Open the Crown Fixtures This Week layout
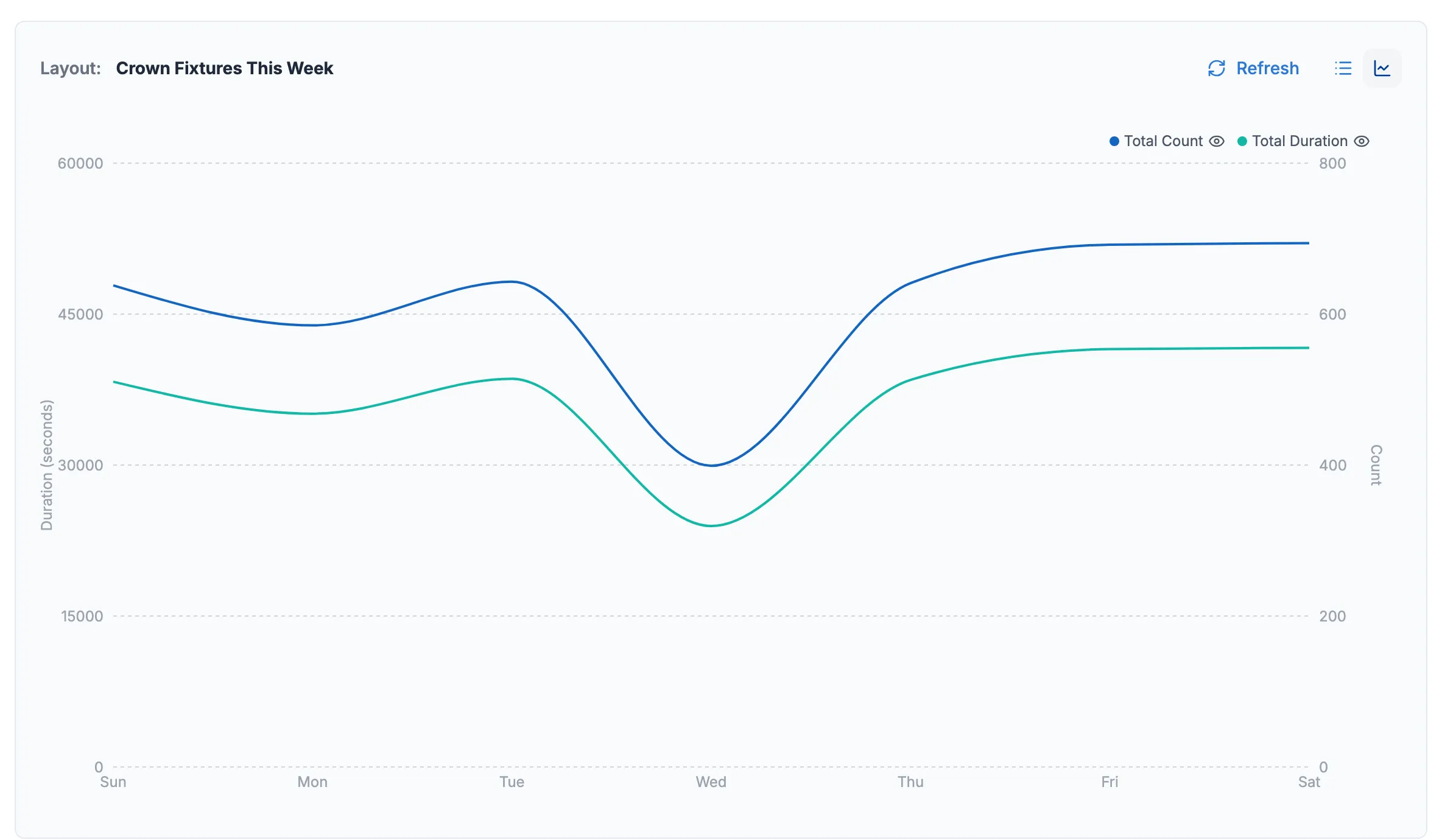The image size is (1442, 840). point(224,68)
